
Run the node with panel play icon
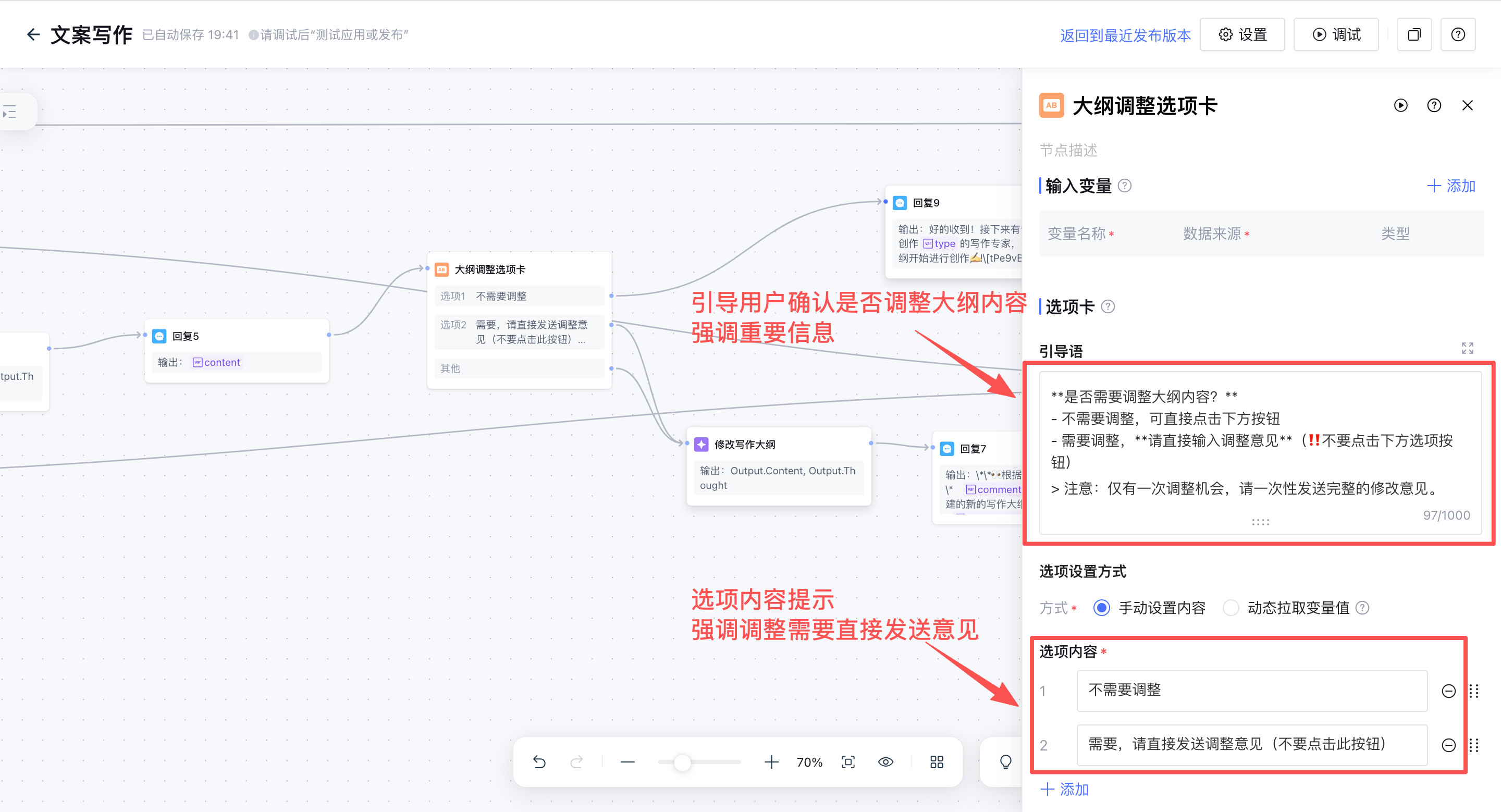1401,105
